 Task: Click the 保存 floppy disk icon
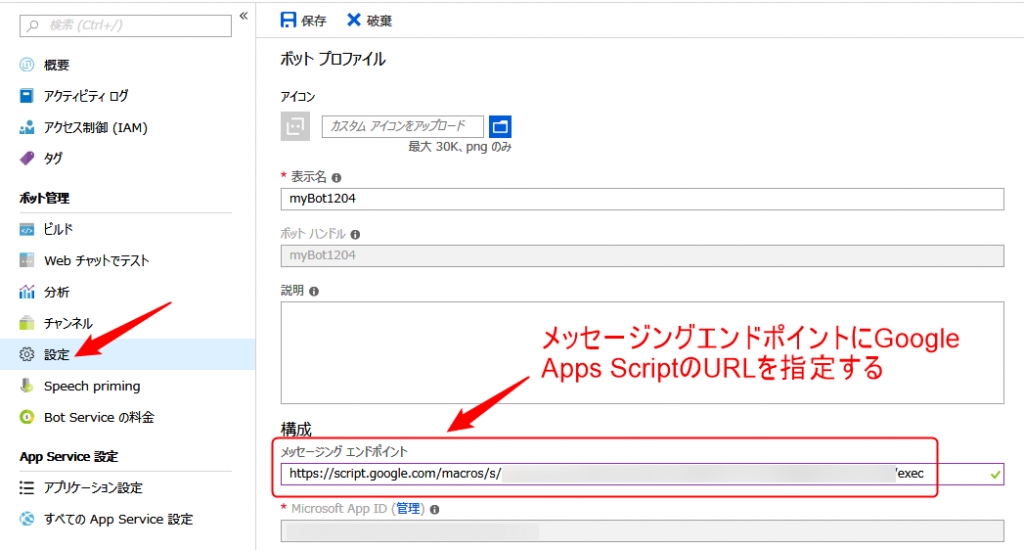click(288, 20)
